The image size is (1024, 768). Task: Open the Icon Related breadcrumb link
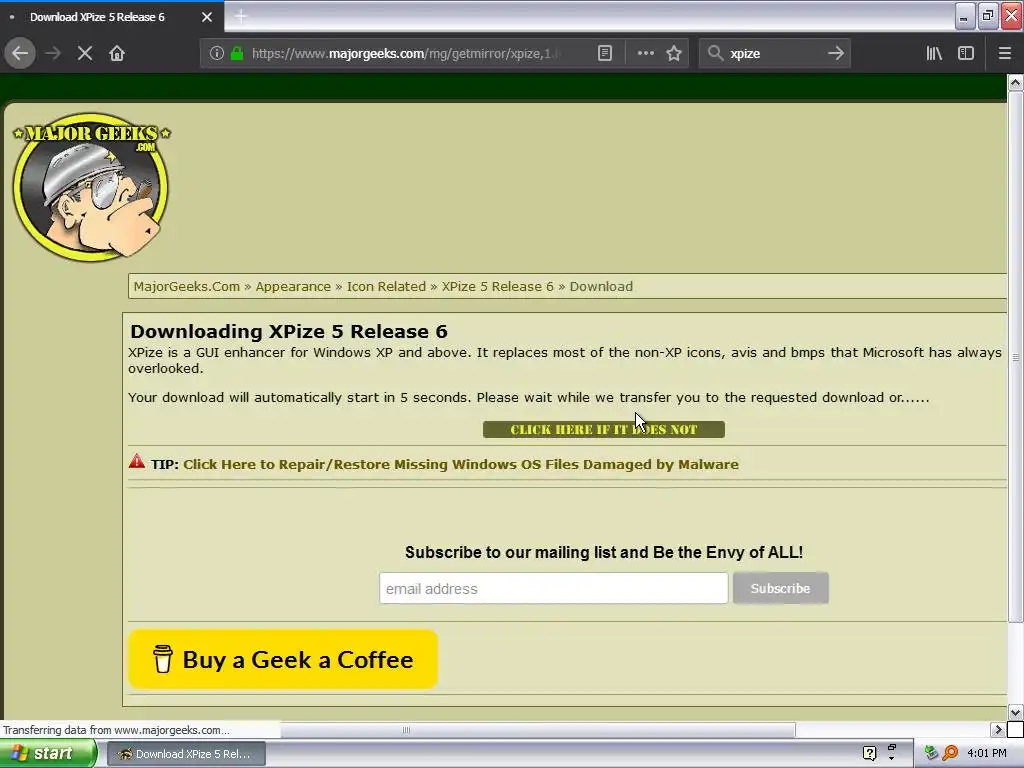(386, 287)
